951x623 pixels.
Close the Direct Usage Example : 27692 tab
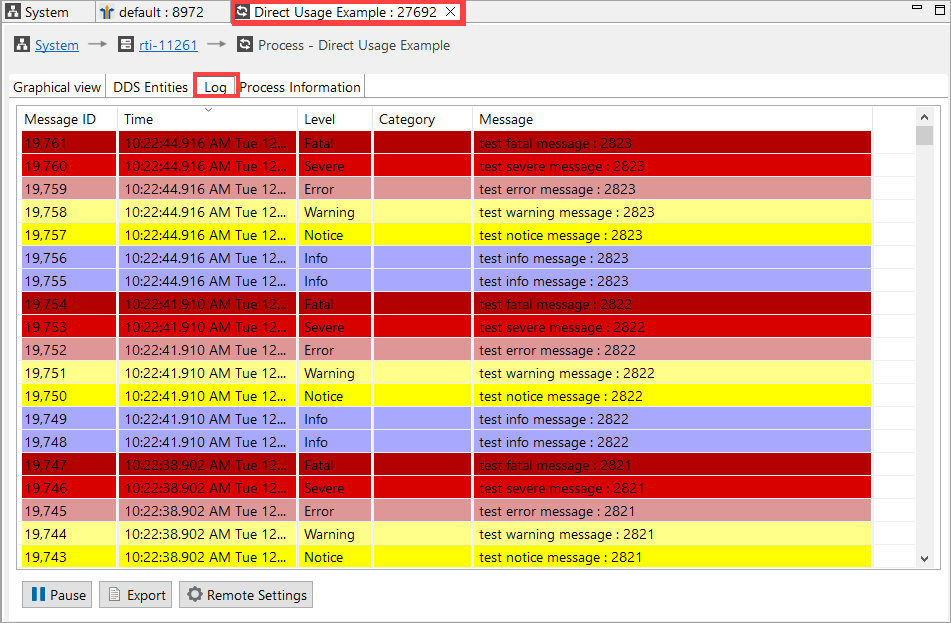point(451,12)
